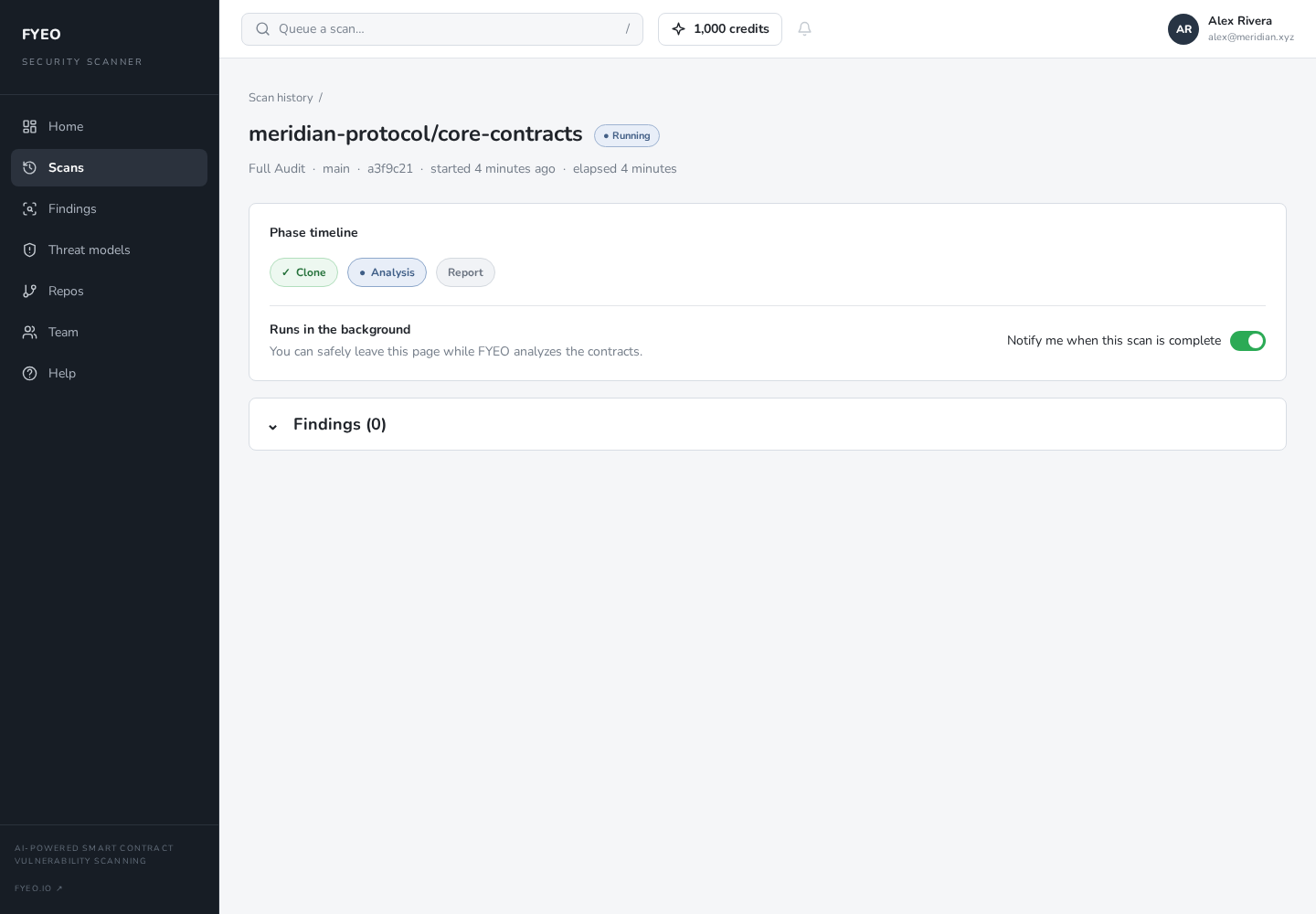Click the search magnifier icon
1316x914 pixels.
click(x=262, y=29)
